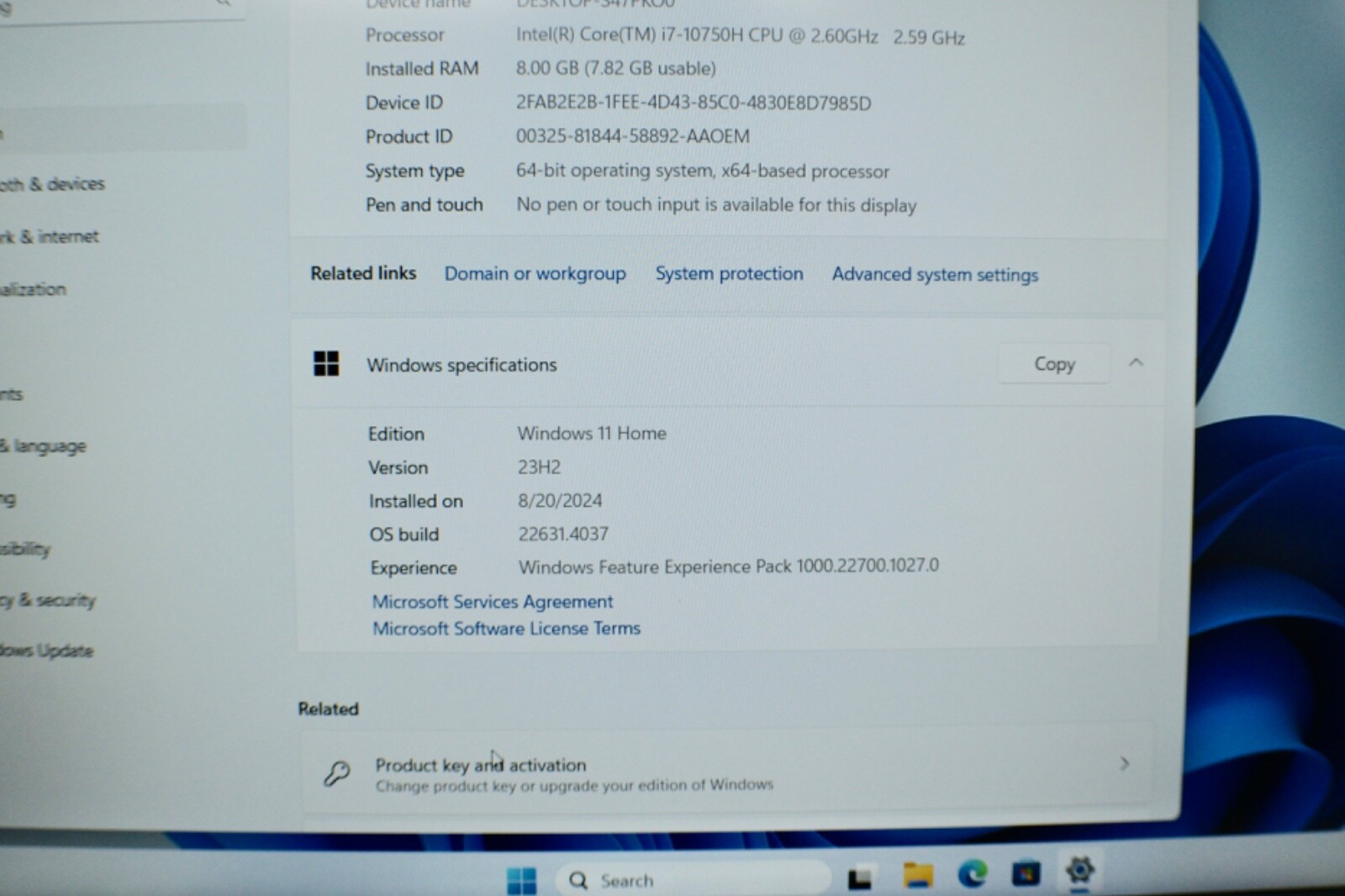Select Windows Update in sidebar
Viewport: 1345px width, 896px height.
point(46,651)
